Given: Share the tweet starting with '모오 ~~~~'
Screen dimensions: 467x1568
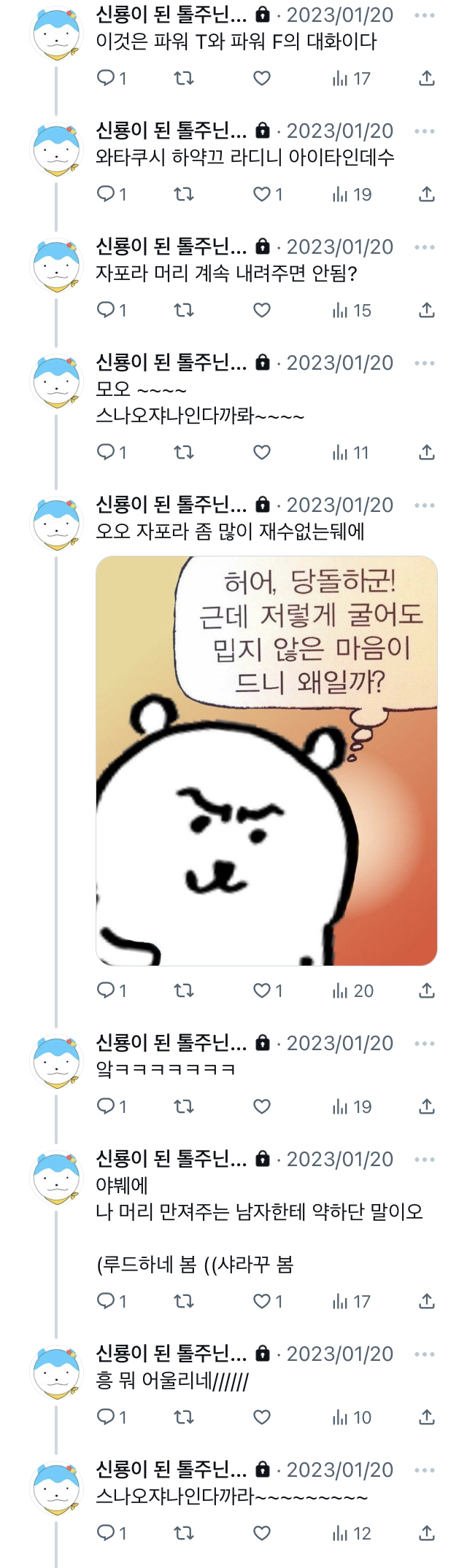Looking at the screenshot, I should point(427,452).
